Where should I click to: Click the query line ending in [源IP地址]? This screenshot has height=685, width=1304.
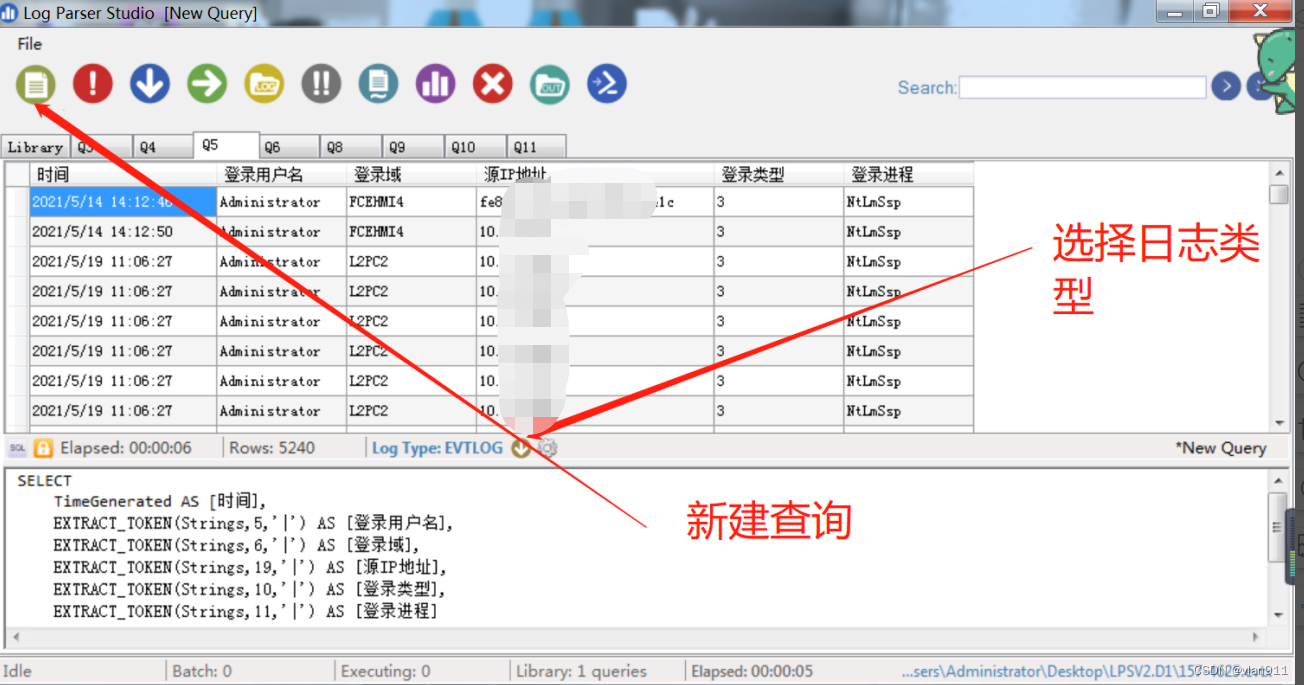coord(250,568)
